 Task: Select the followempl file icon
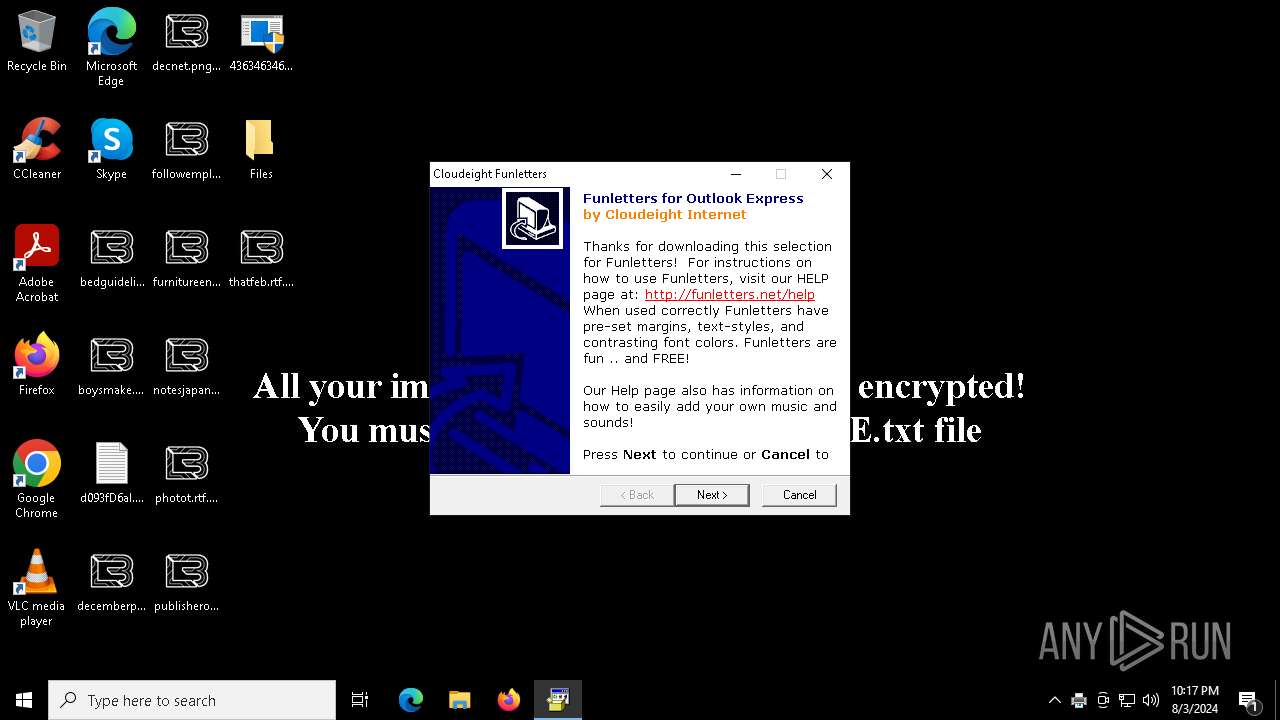coord(186,149)
